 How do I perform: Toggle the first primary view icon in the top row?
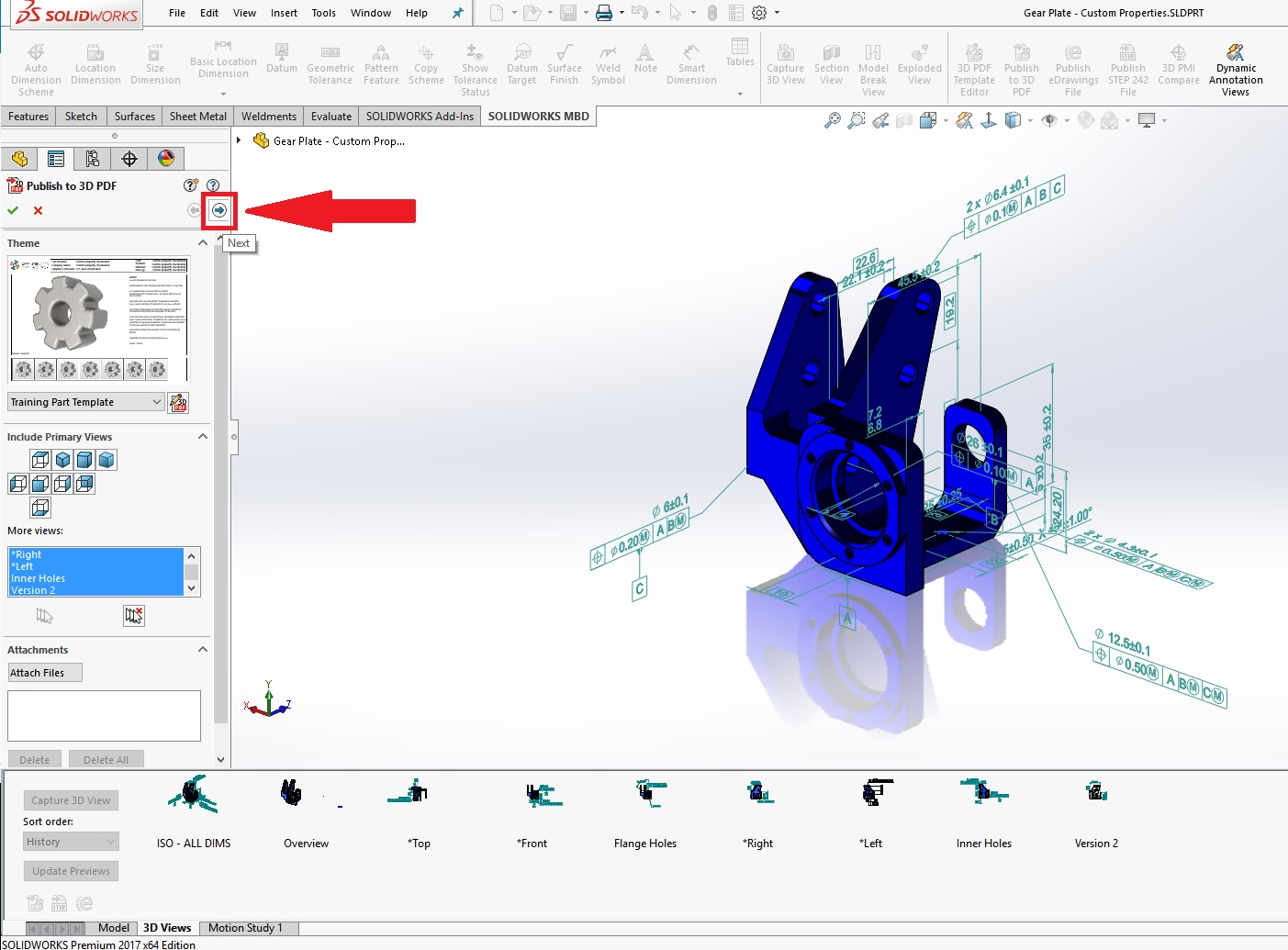click(40, 460)
